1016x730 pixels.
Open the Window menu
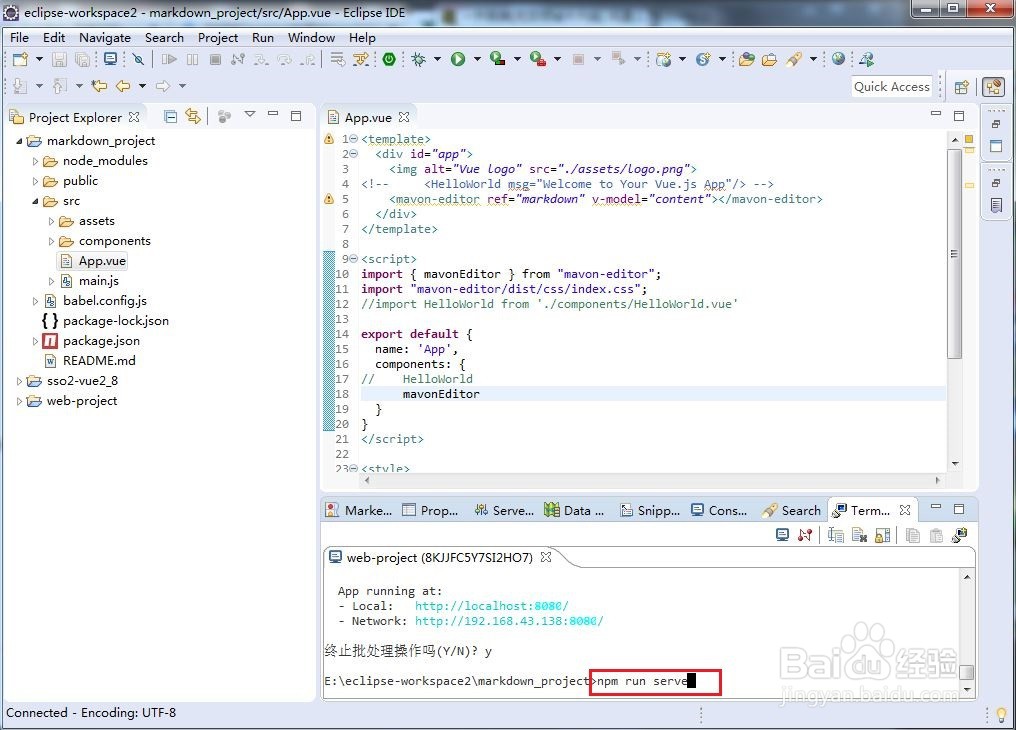pyautogui.click(x=311, y=38)
